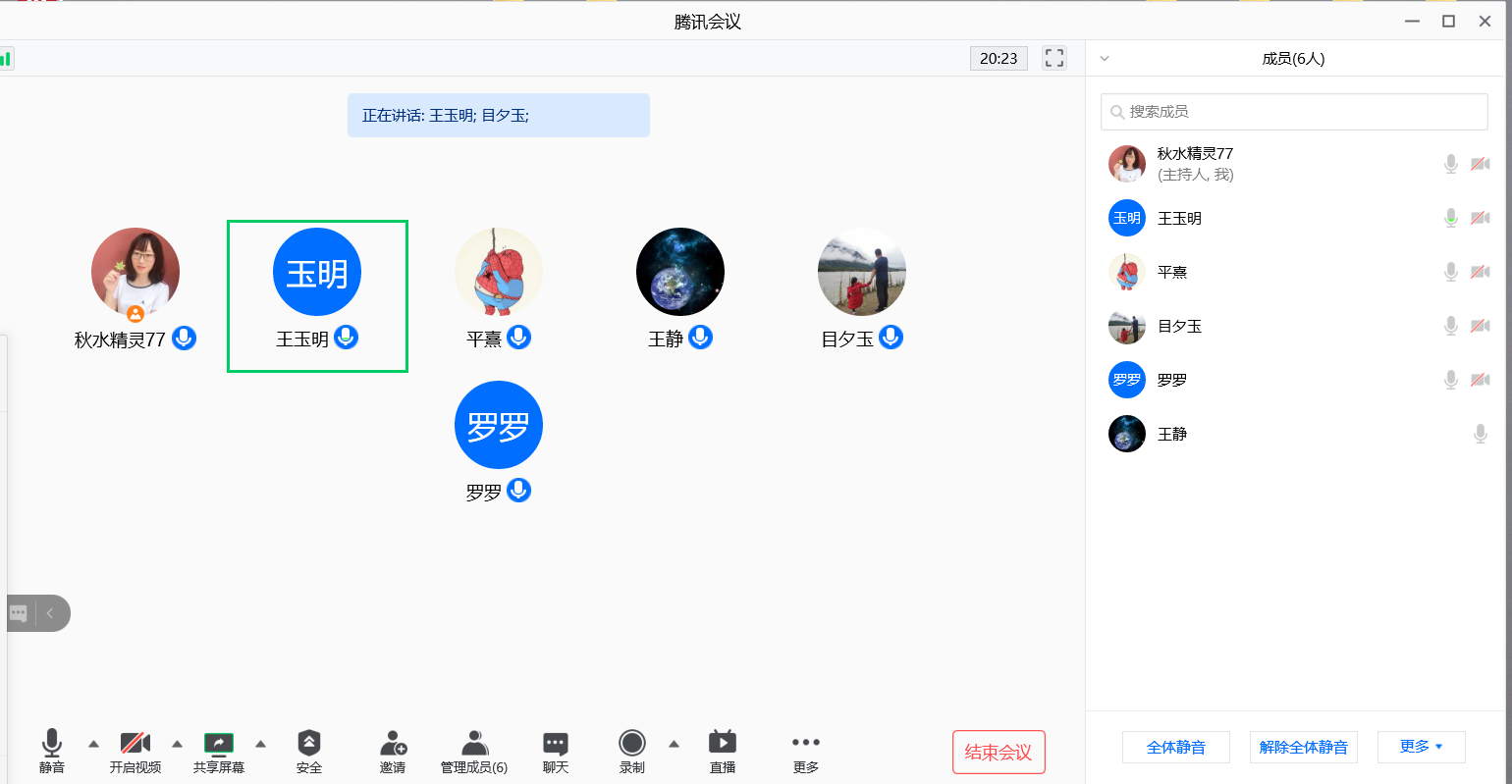1512x784 pixels.
Task: Toggle 平熹 microphone in member list
Action: pyautogui.click(x=1451, y=272)
